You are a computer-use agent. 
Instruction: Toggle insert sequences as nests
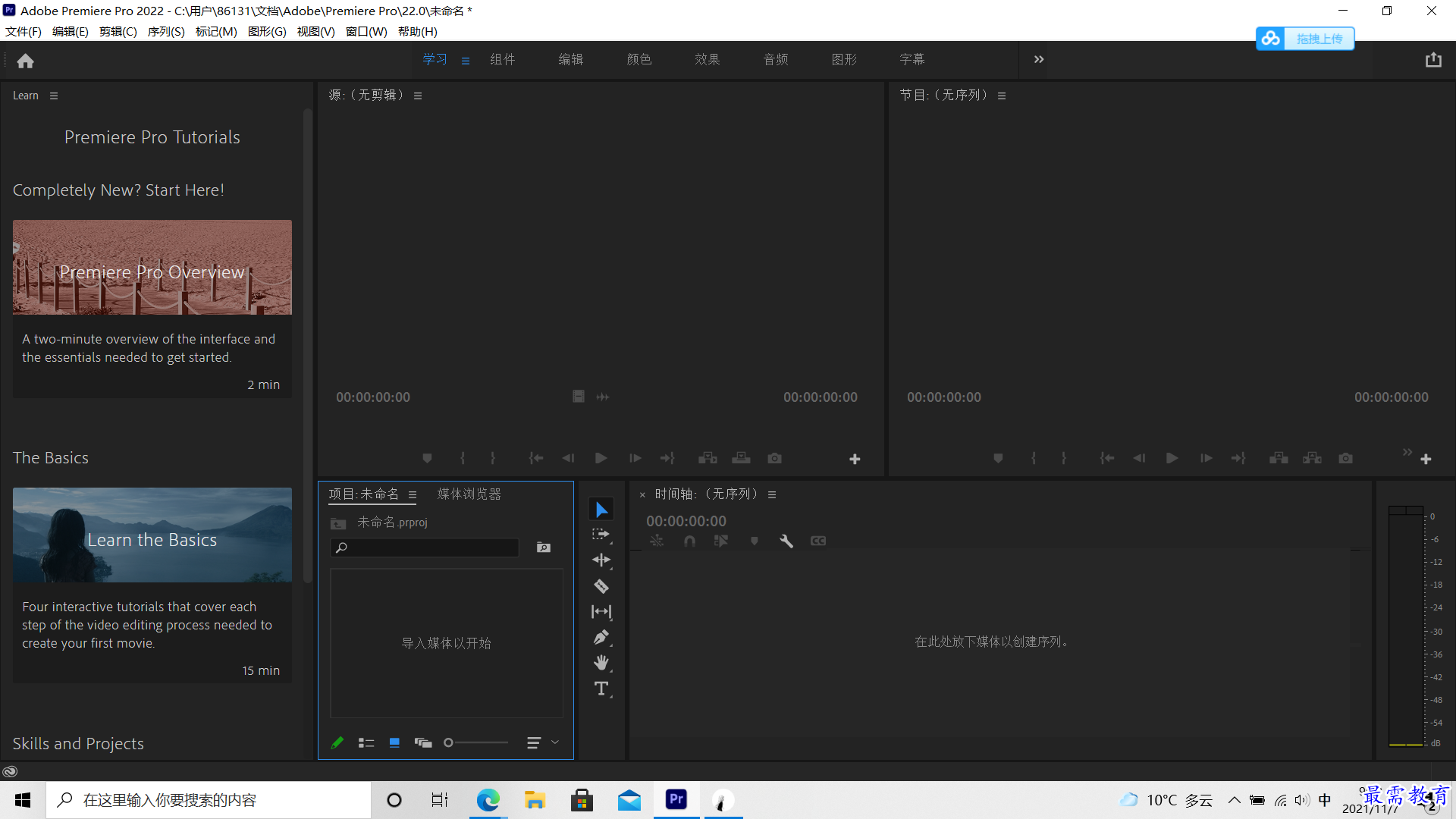657,541
